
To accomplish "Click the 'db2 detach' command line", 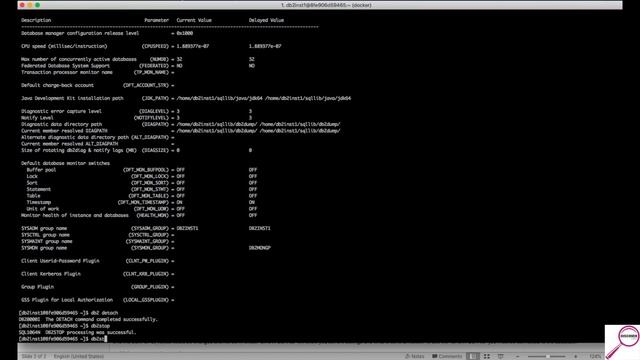I will pos(69,313).
